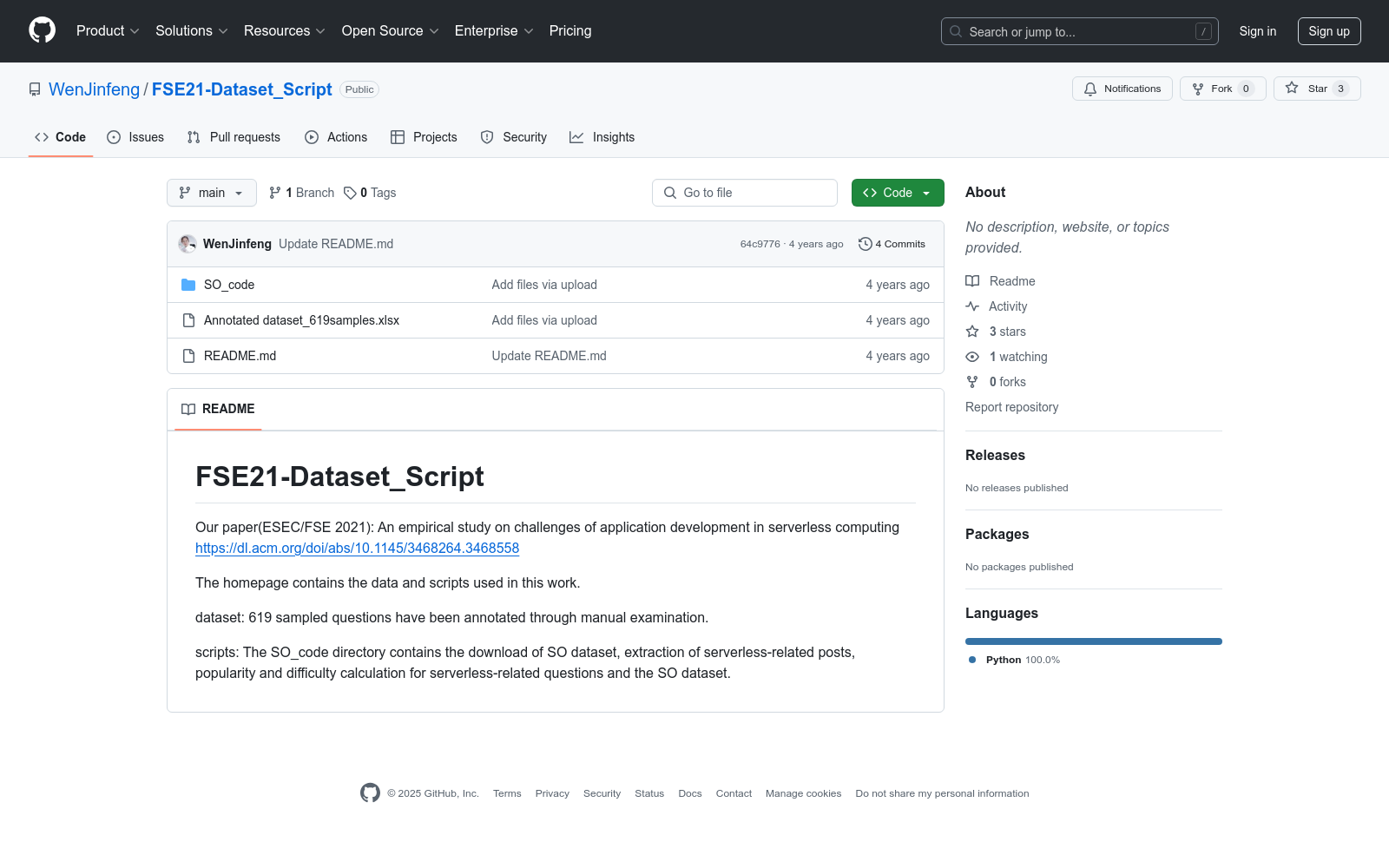
Task: Open the SO_code folder name
Action: point(229,285)
